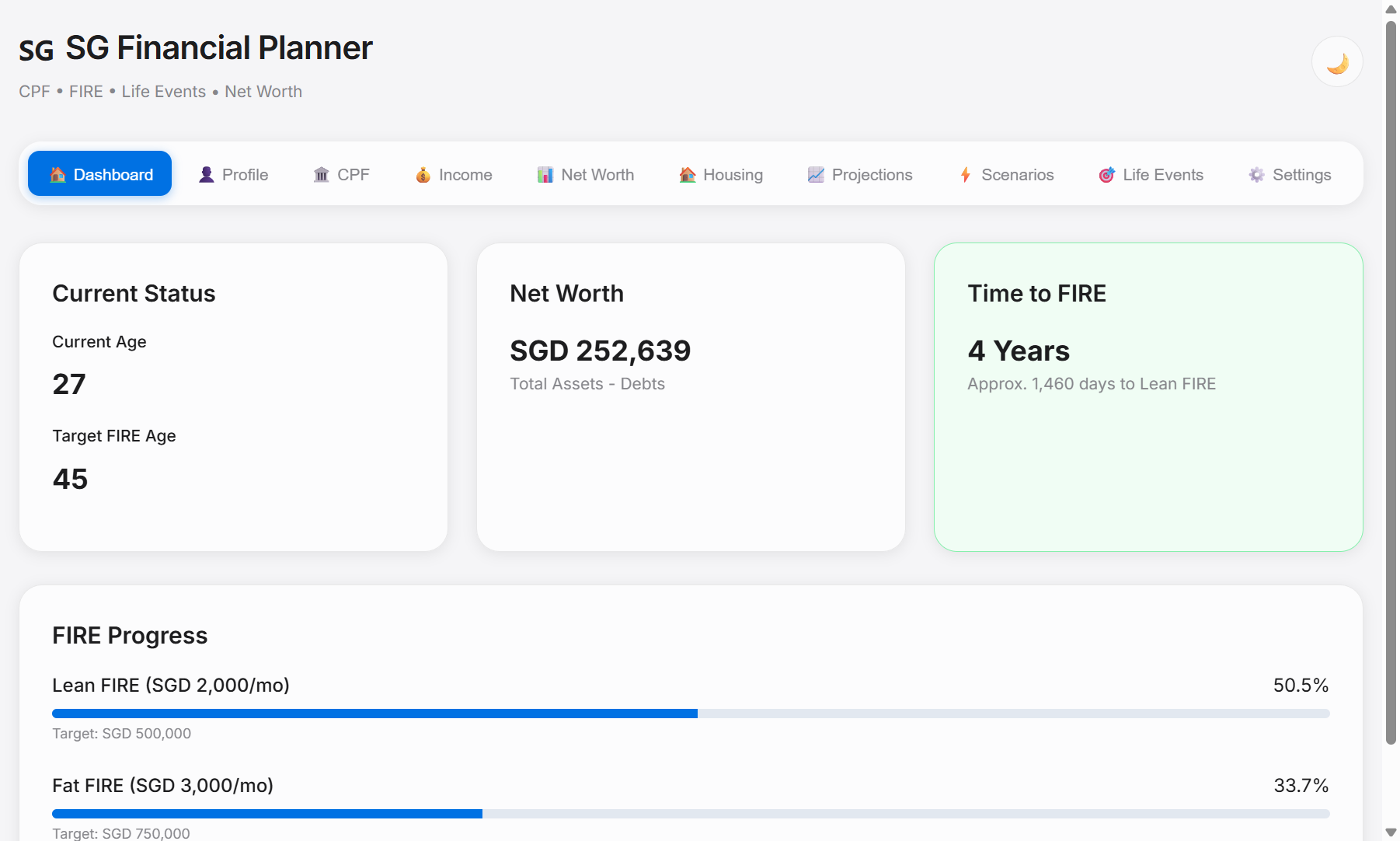Screen dimensions: 1400x841
Task: Click the house icon beside Housing
Action: 688,175
